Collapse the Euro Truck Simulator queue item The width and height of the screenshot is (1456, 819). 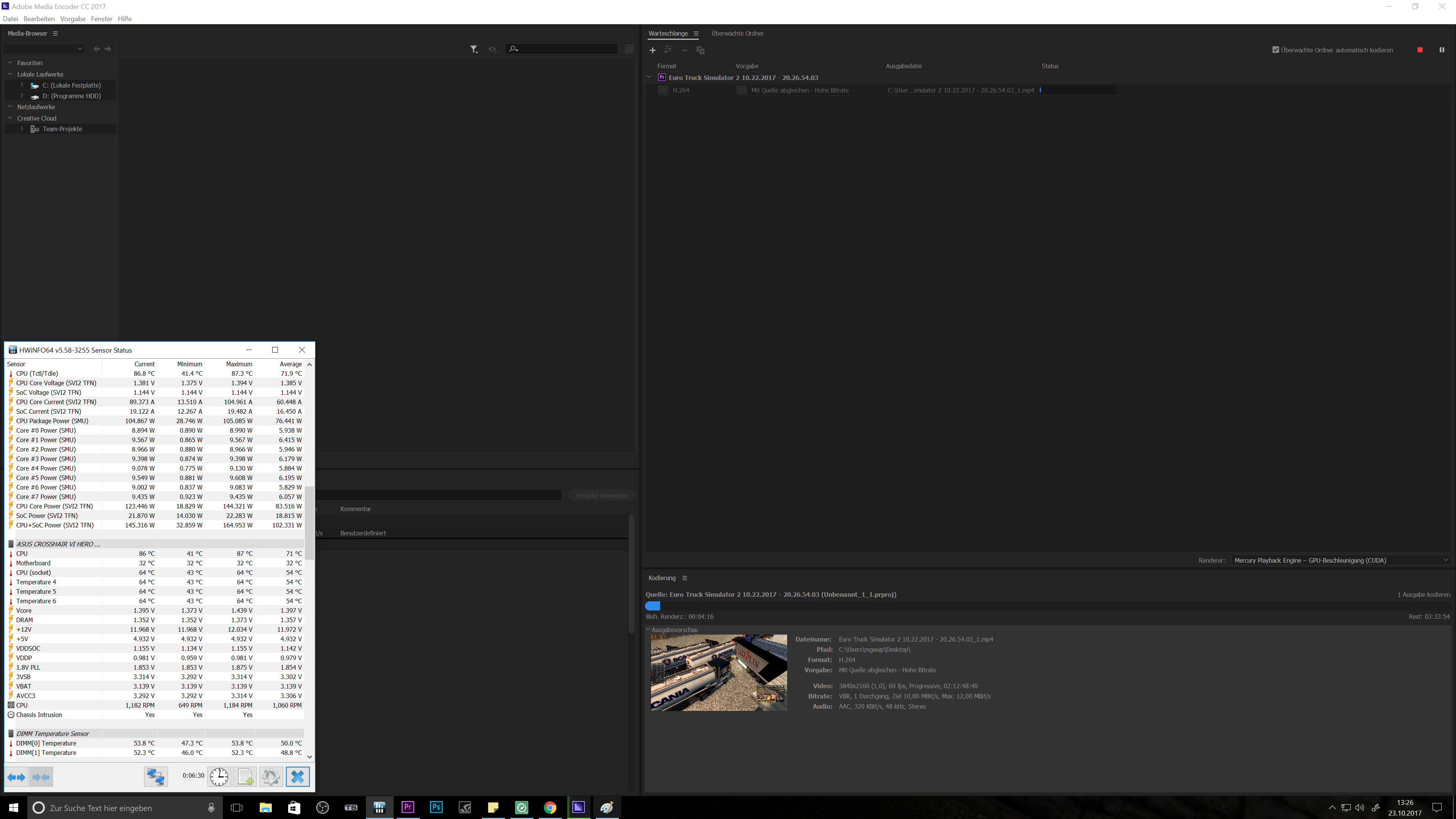(649, 77)
